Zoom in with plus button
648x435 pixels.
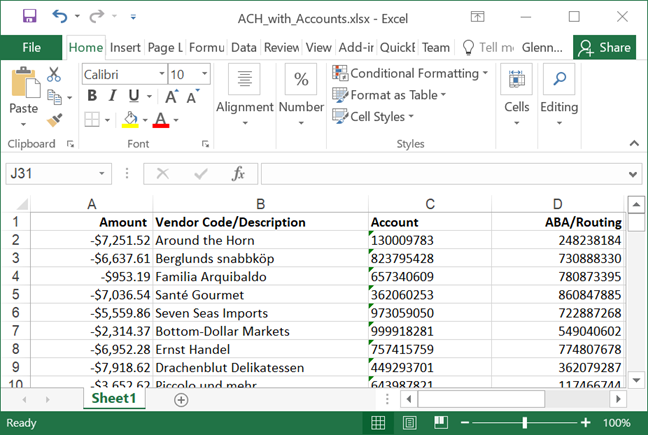pyautogui.click(x=585, y=423)
